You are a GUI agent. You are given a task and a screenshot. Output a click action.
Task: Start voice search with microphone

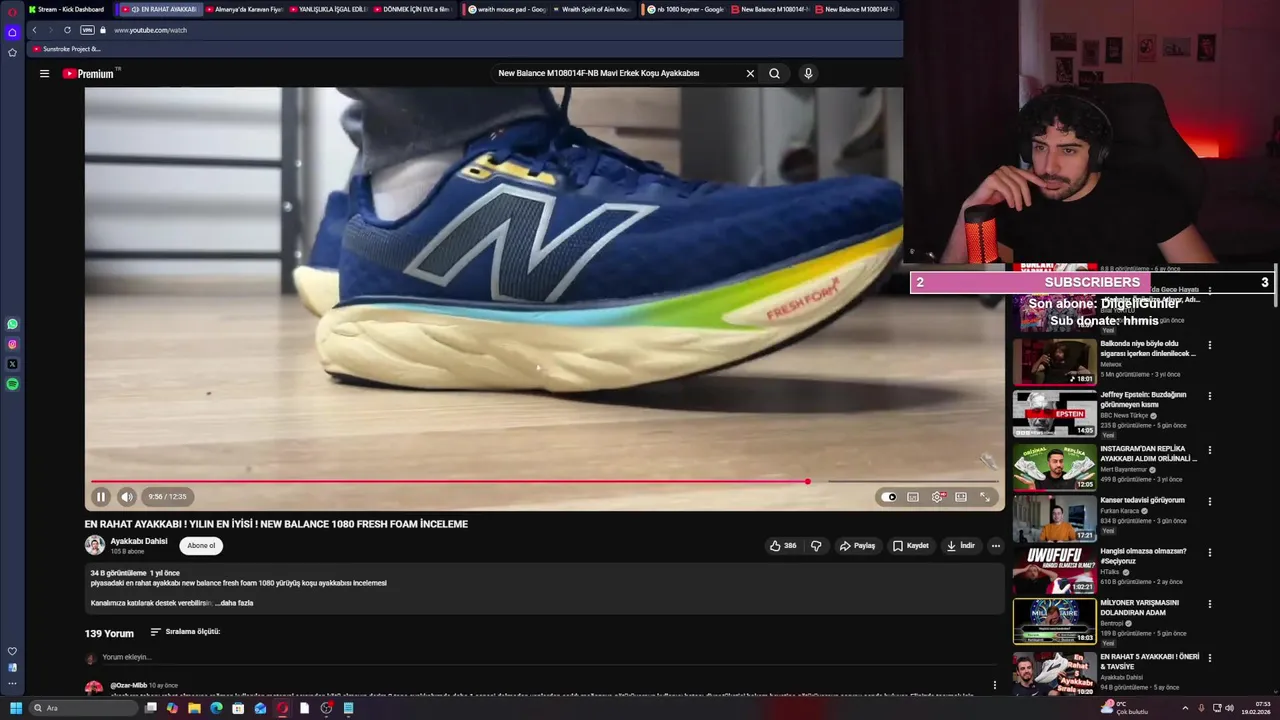coord(808,73)
